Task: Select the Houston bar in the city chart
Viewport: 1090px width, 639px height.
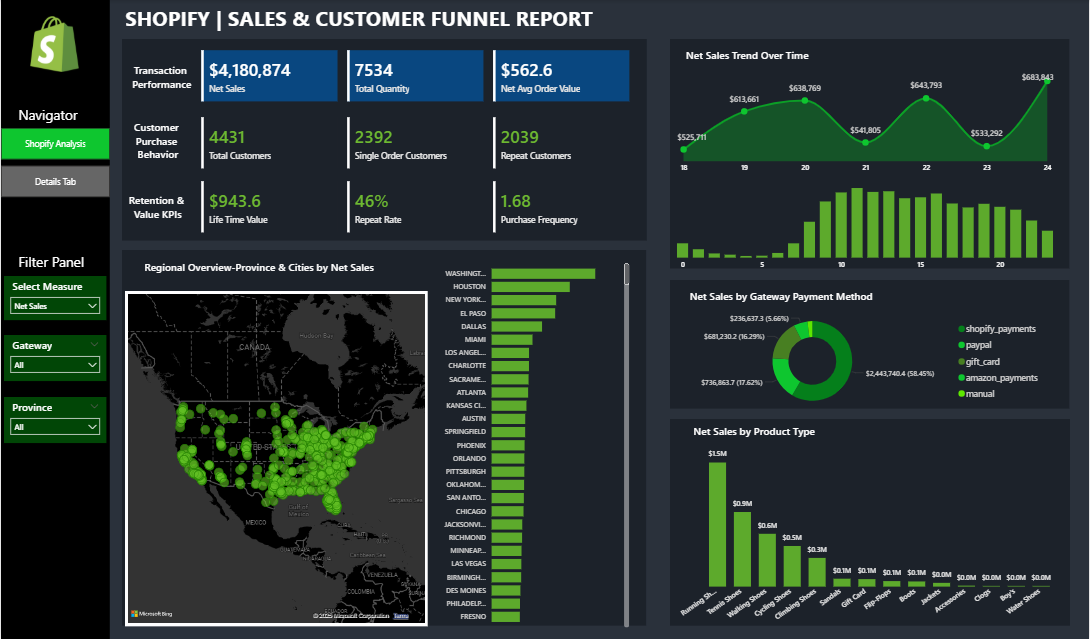Action: (530, 287)
